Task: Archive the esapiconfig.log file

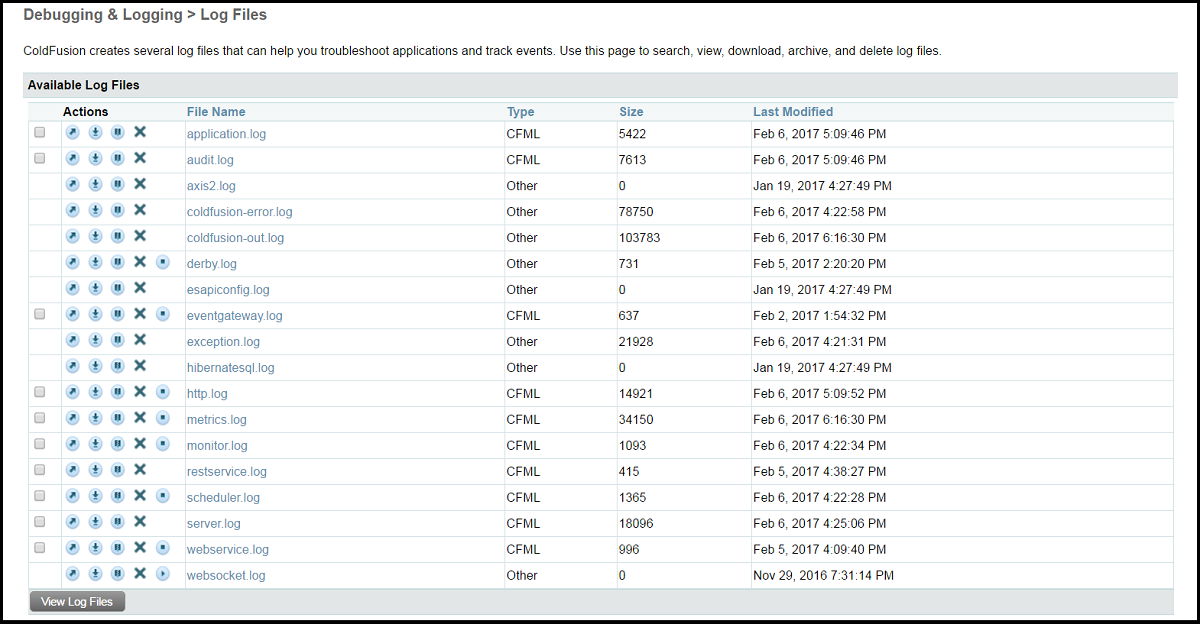Action: tap(117, 288)
